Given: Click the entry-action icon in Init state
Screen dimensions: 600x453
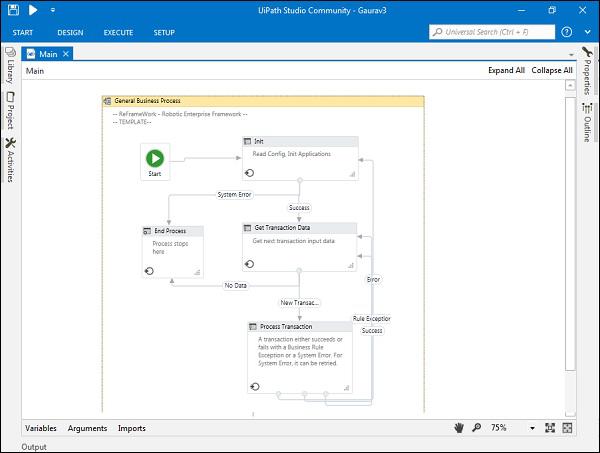Looking at the screenshot, I should (249, 173).
